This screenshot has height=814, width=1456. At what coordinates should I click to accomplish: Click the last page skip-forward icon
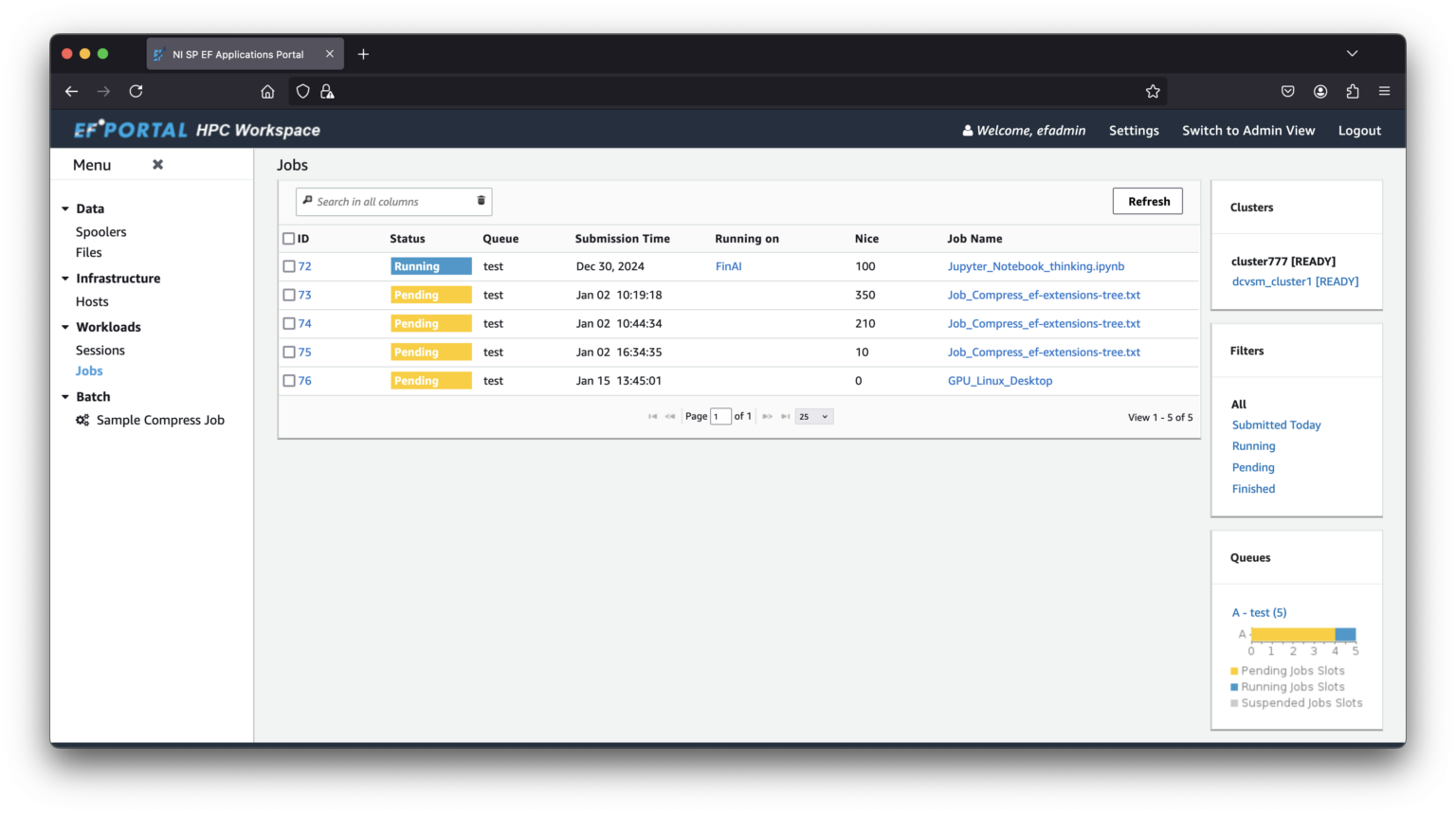[x=786, y=416]
